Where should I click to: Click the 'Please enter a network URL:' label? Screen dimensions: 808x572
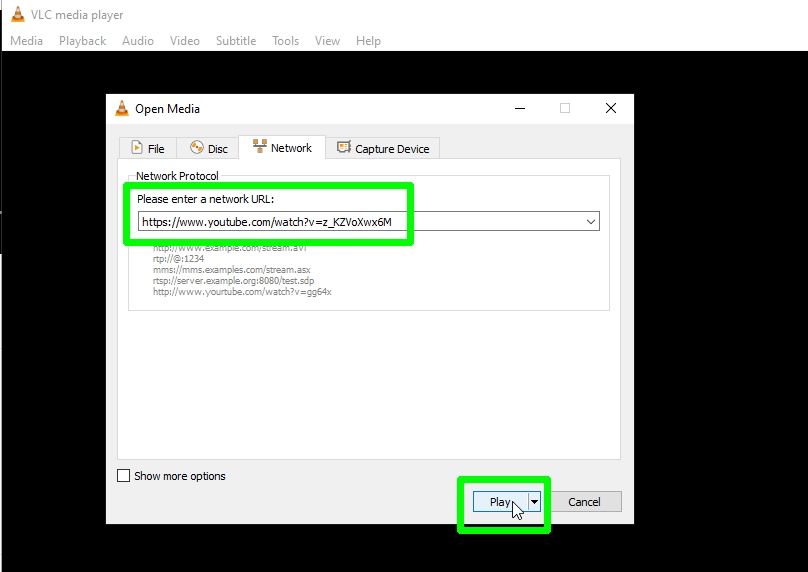click(205, 199)
